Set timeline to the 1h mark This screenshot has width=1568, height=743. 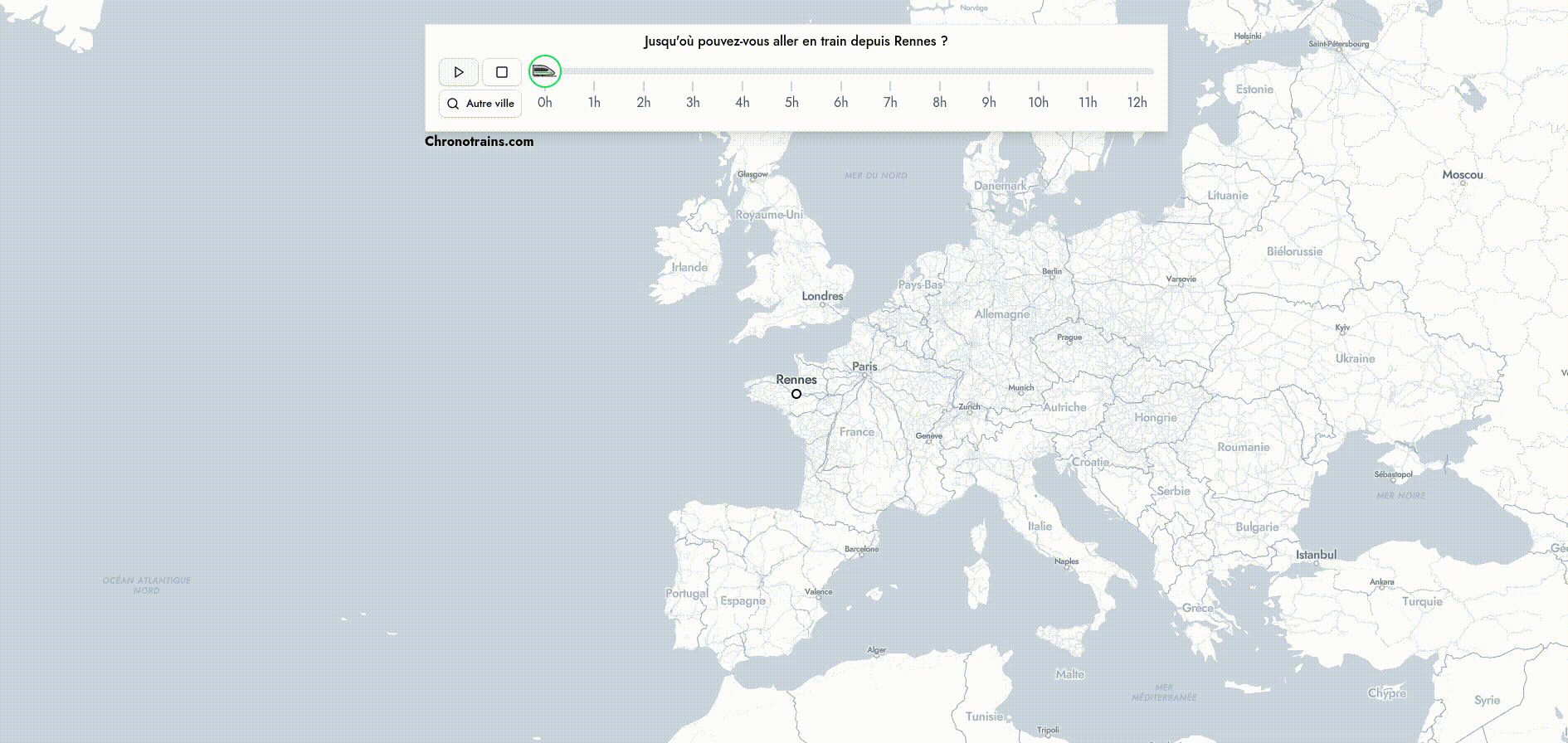[594, 102]
